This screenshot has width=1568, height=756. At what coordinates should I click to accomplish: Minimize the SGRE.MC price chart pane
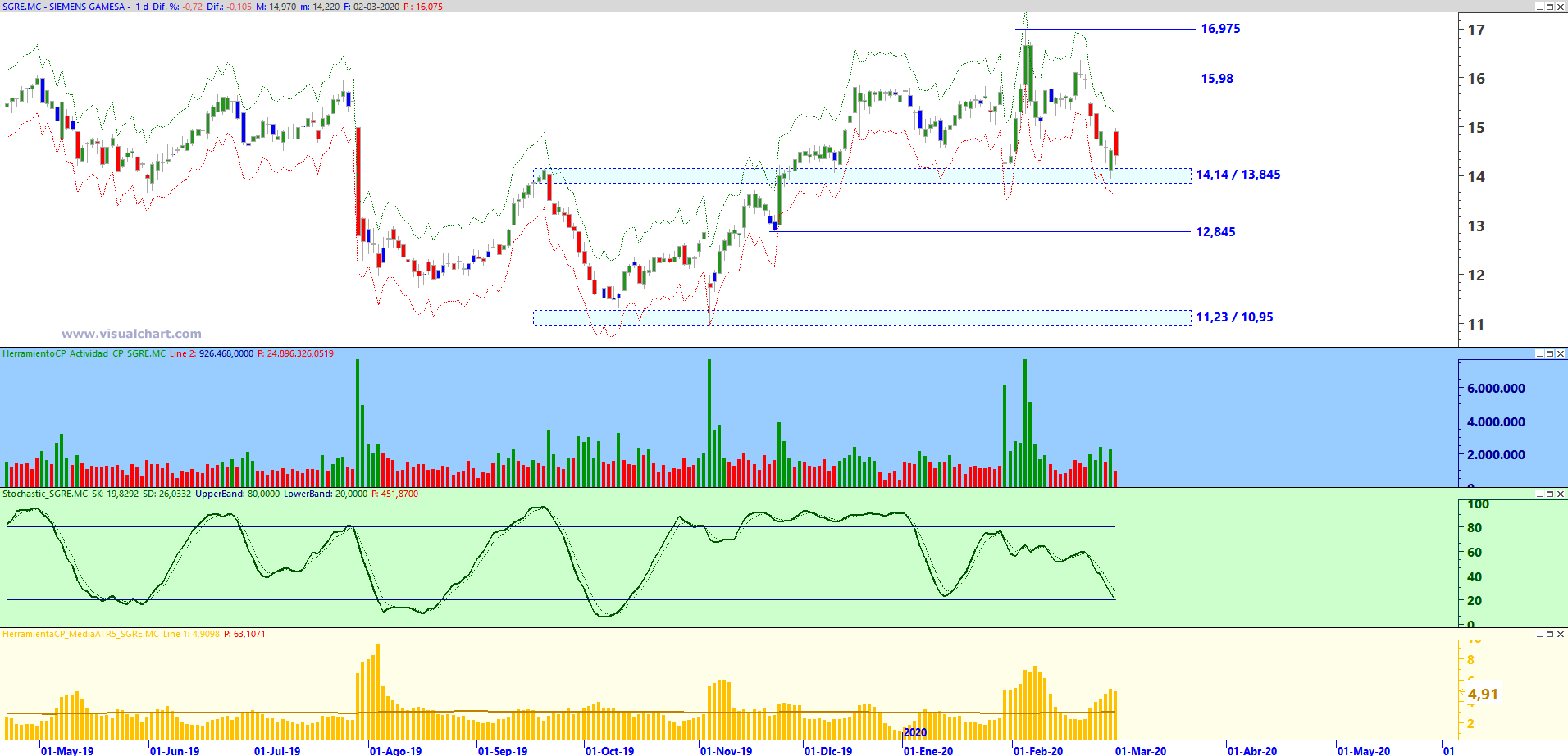tap(1539, 7)
